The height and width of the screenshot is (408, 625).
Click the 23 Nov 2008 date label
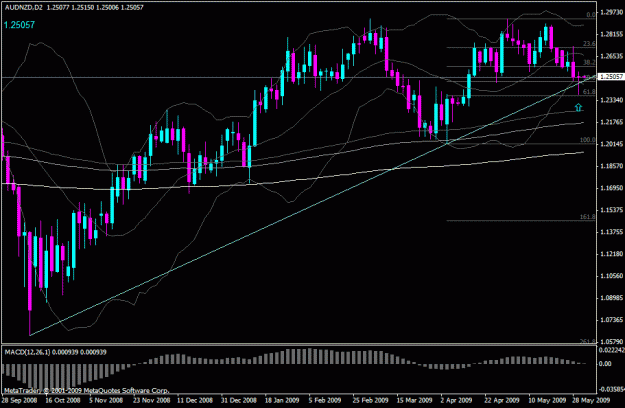(151, 400)
